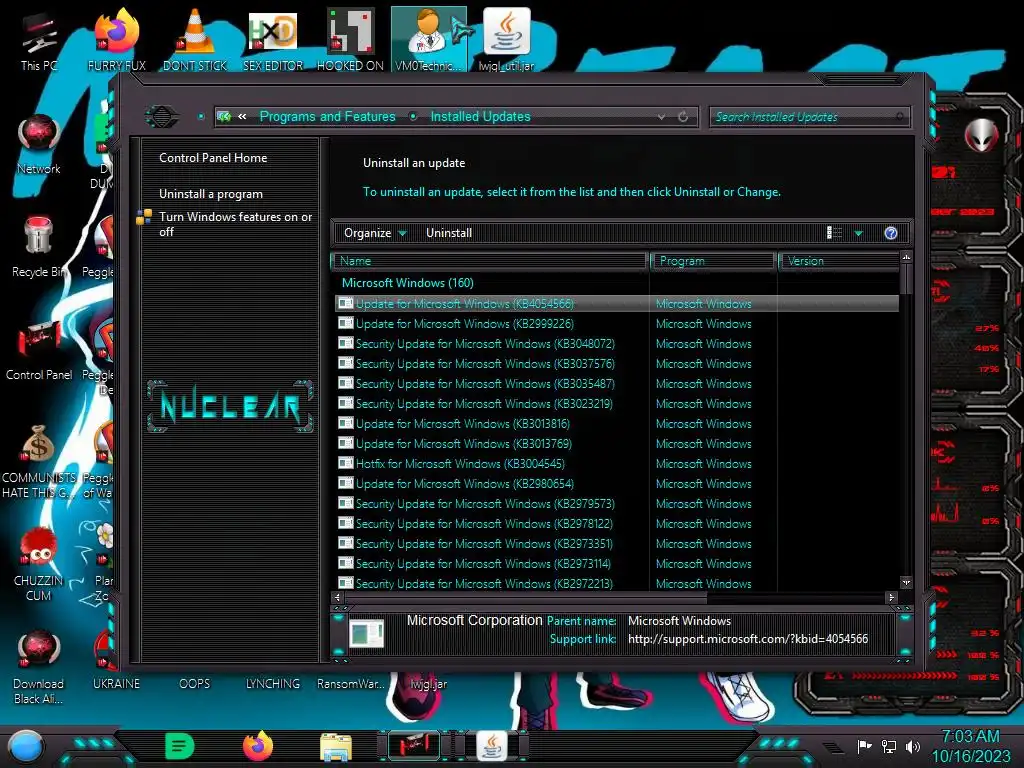Image resolution: width=1024 pixels, height=768 pixels.
Task: Open the DONT STICK VLC shortcut
Action: 195,40
